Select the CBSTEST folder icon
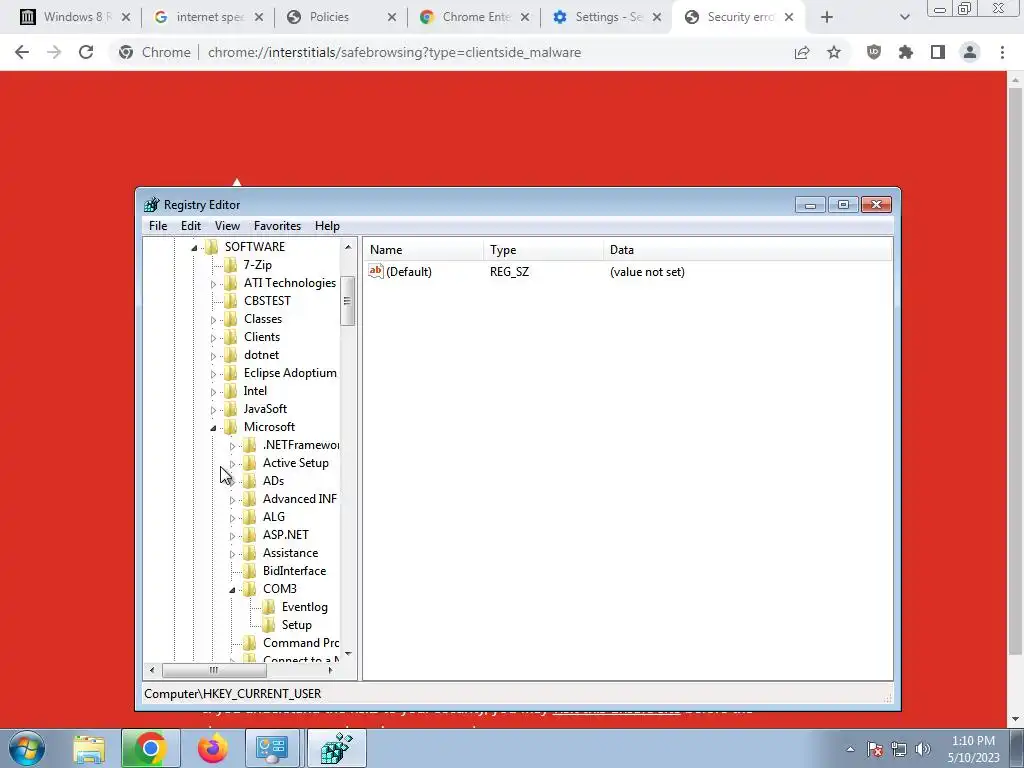 [x=231, y=300]
